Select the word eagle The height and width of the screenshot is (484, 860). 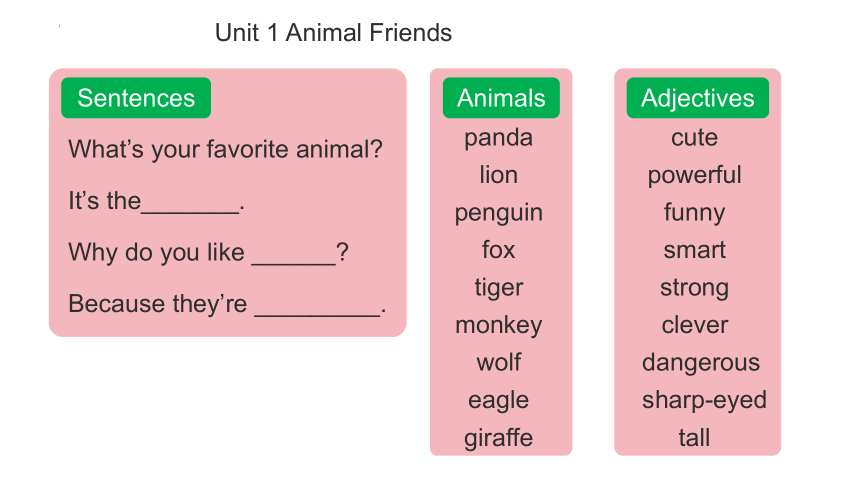click(x=499, y=401)
